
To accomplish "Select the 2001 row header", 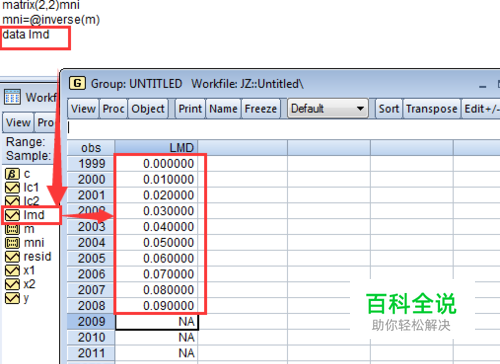I will click(91, 195).
